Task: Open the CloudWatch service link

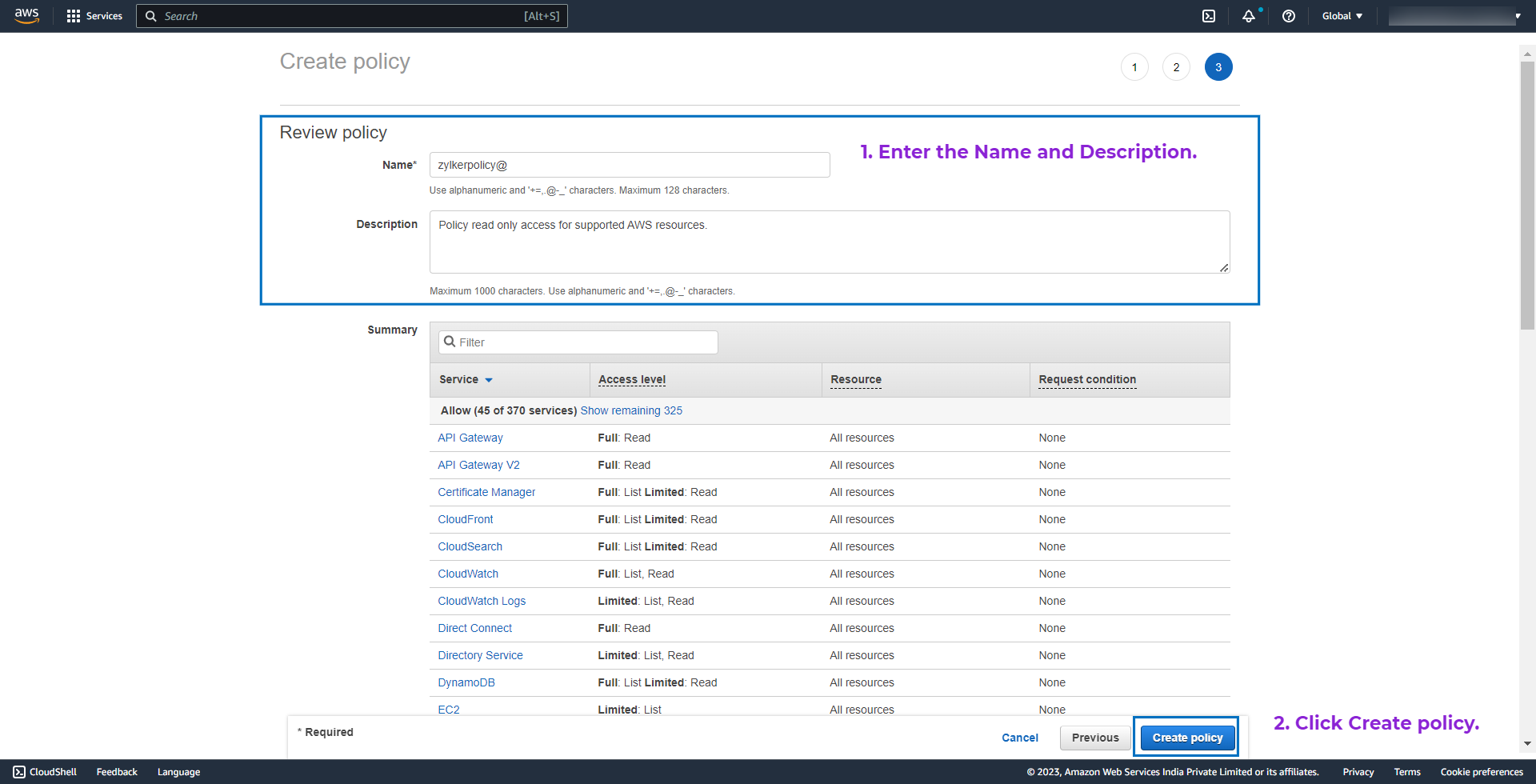Action: [x=468, y=574]
